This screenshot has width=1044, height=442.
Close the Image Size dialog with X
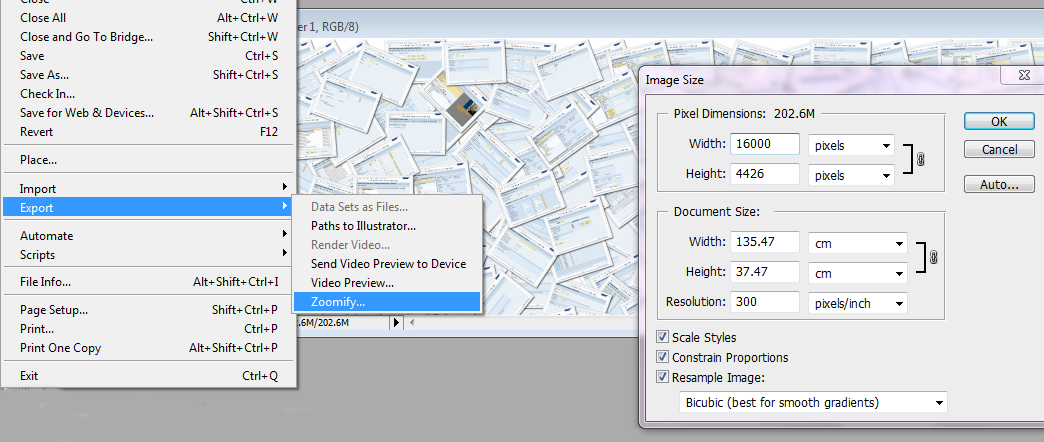point(1025,76)
